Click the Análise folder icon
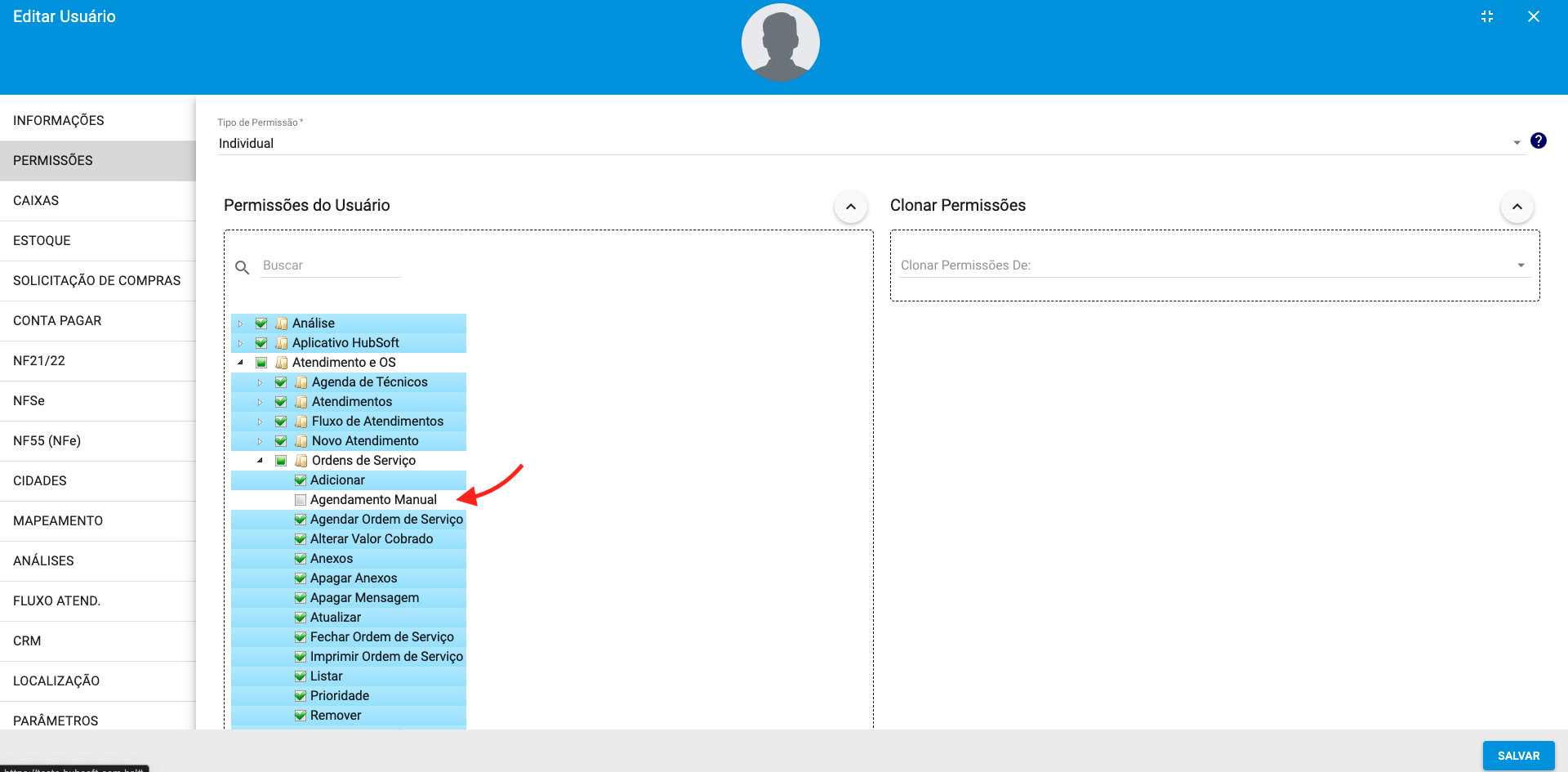Viewport: 1568px width, 772px height. 282,324
